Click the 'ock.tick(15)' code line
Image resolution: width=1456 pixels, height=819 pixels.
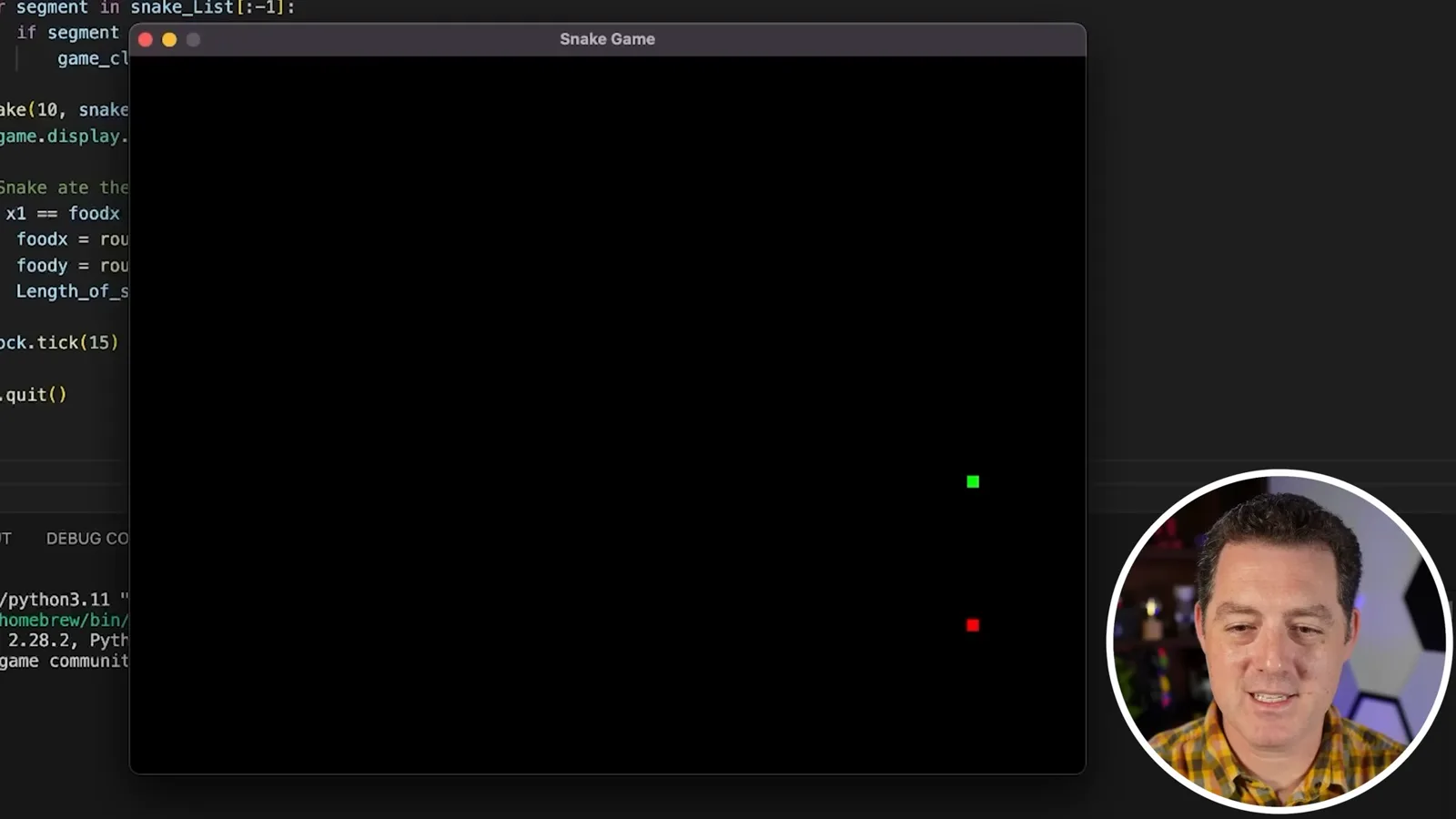[x=59, y=343]
